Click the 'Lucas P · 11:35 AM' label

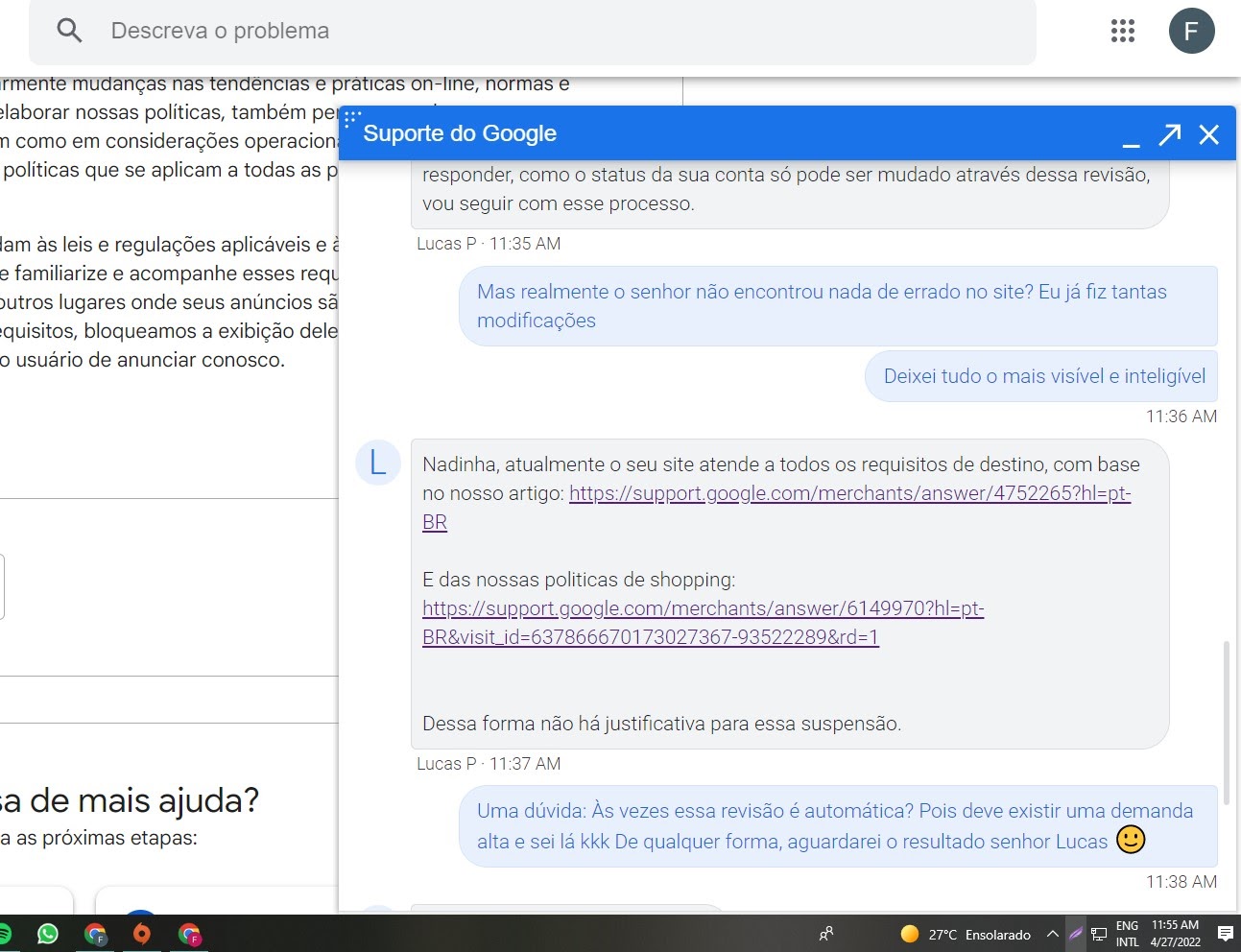(489, 244)
